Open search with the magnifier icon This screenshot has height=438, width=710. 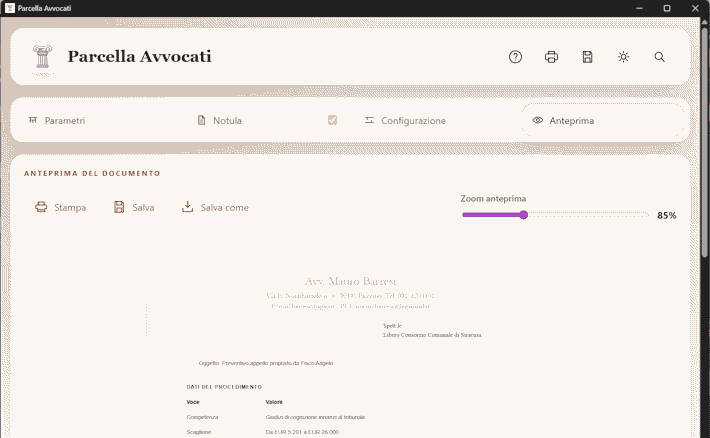click(659, 57)
